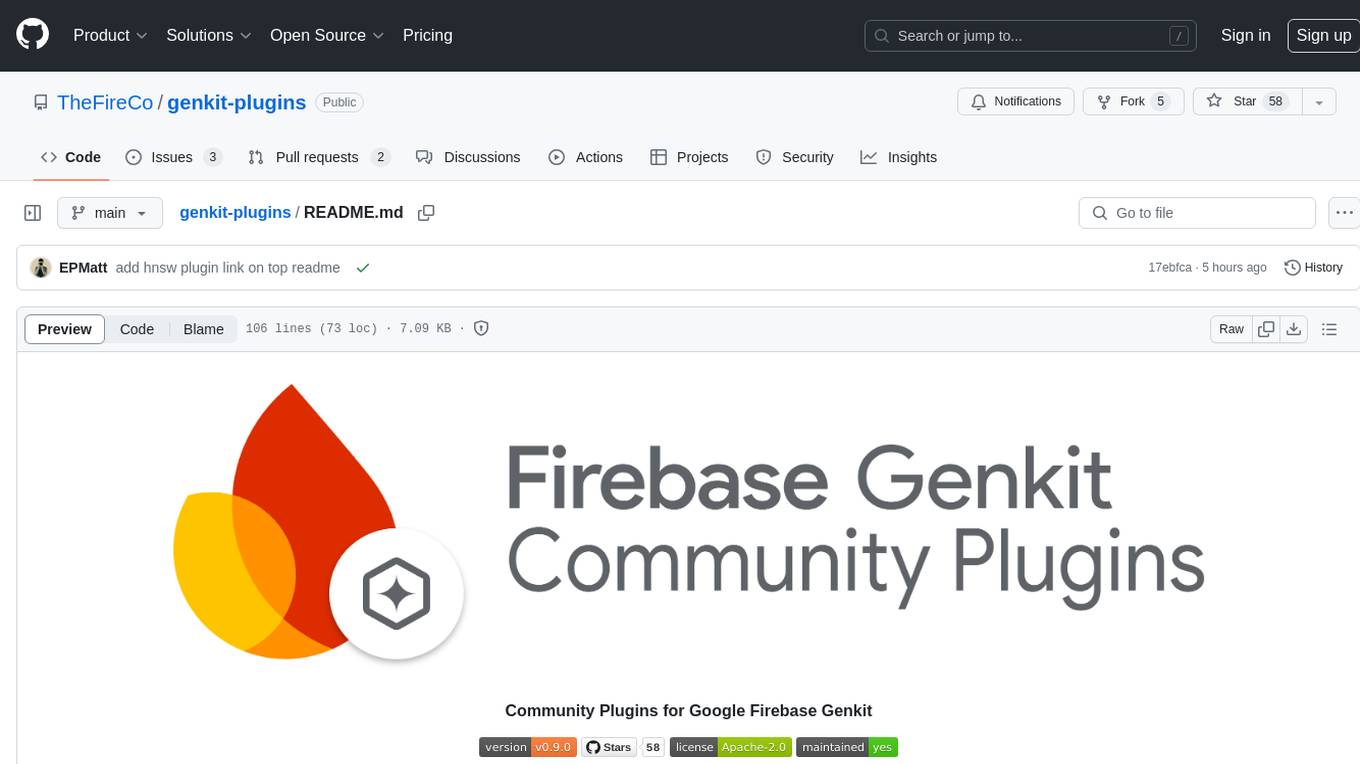View the file History
Screen dimensions: 1360x764
(x=1313, y=267)
